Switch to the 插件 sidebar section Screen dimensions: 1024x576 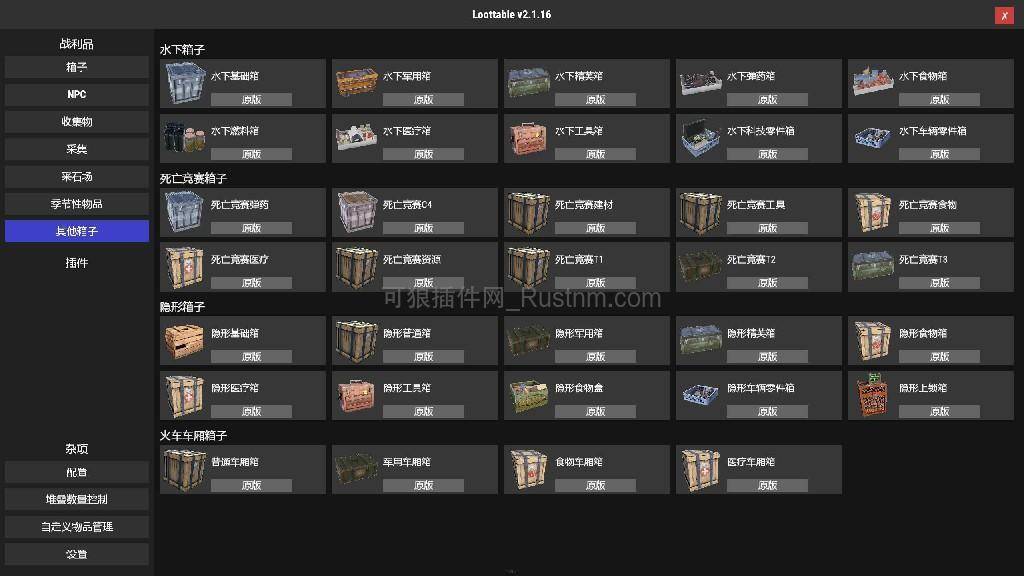pos(75,262)
